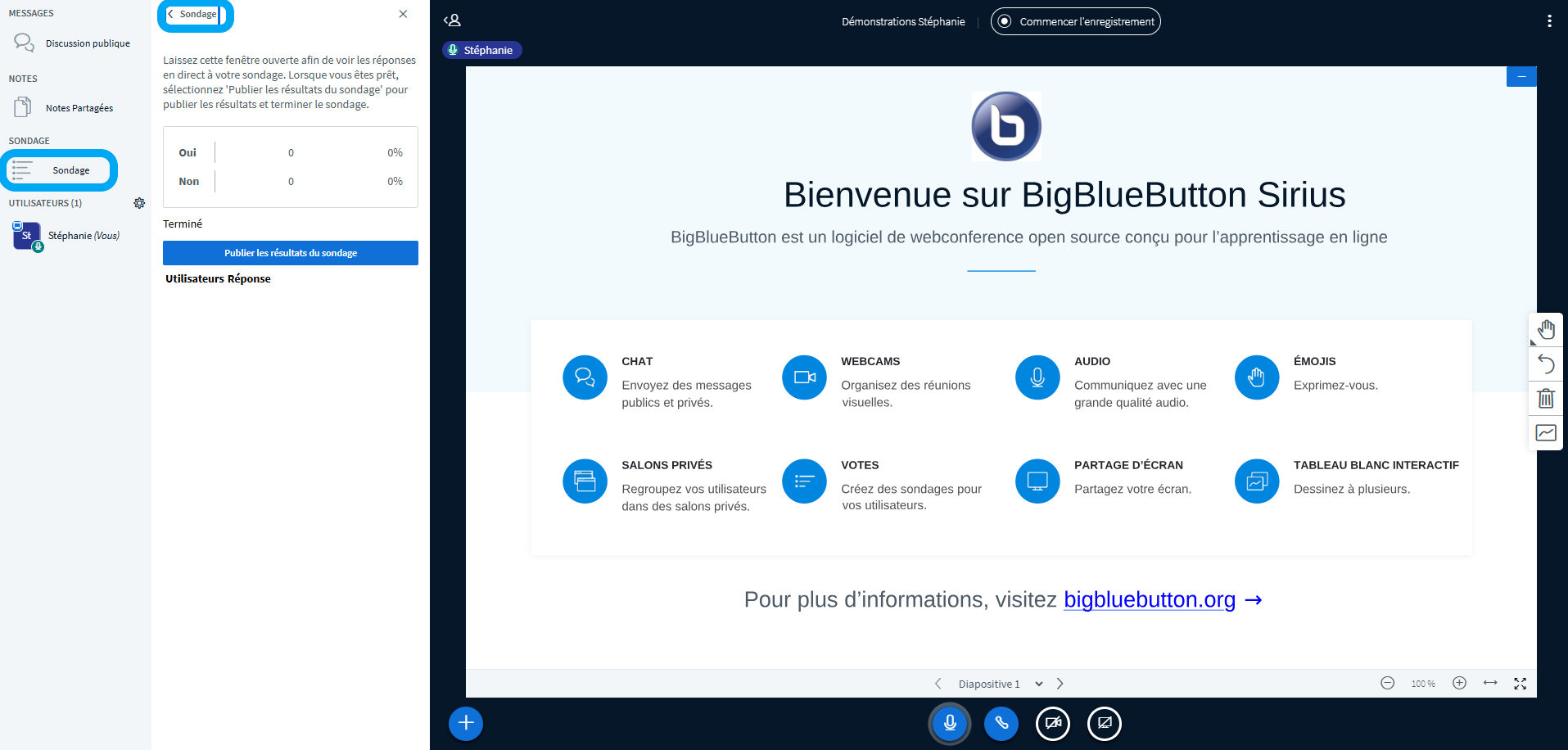
Task: Open Discussion publique chat
Action: (x=87, y=43)
